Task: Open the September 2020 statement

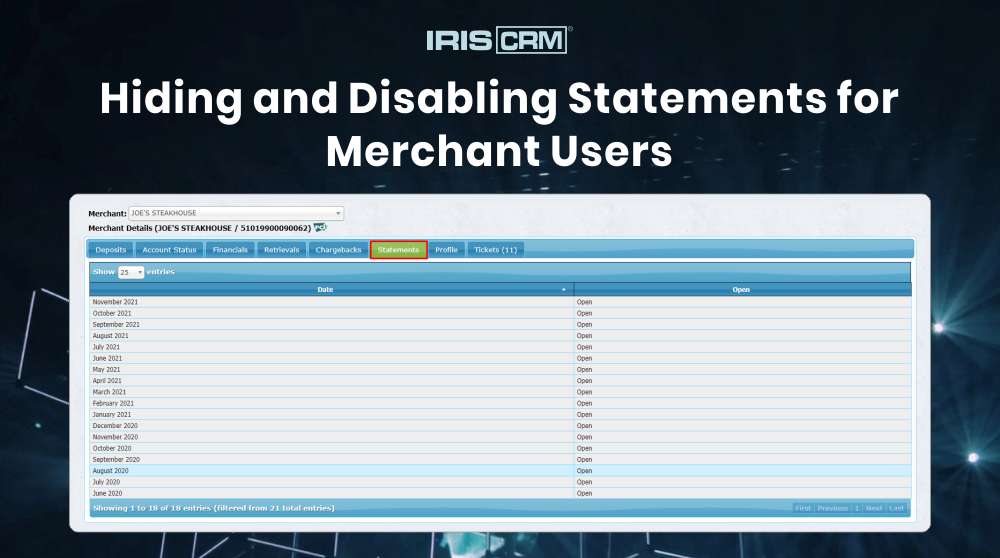Action: tap(584, 460)
